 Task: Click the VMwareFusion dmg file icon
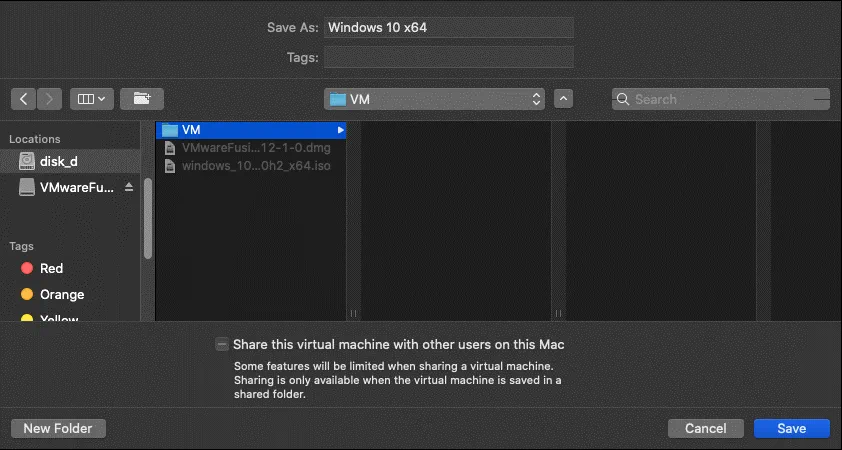[169, 148]
